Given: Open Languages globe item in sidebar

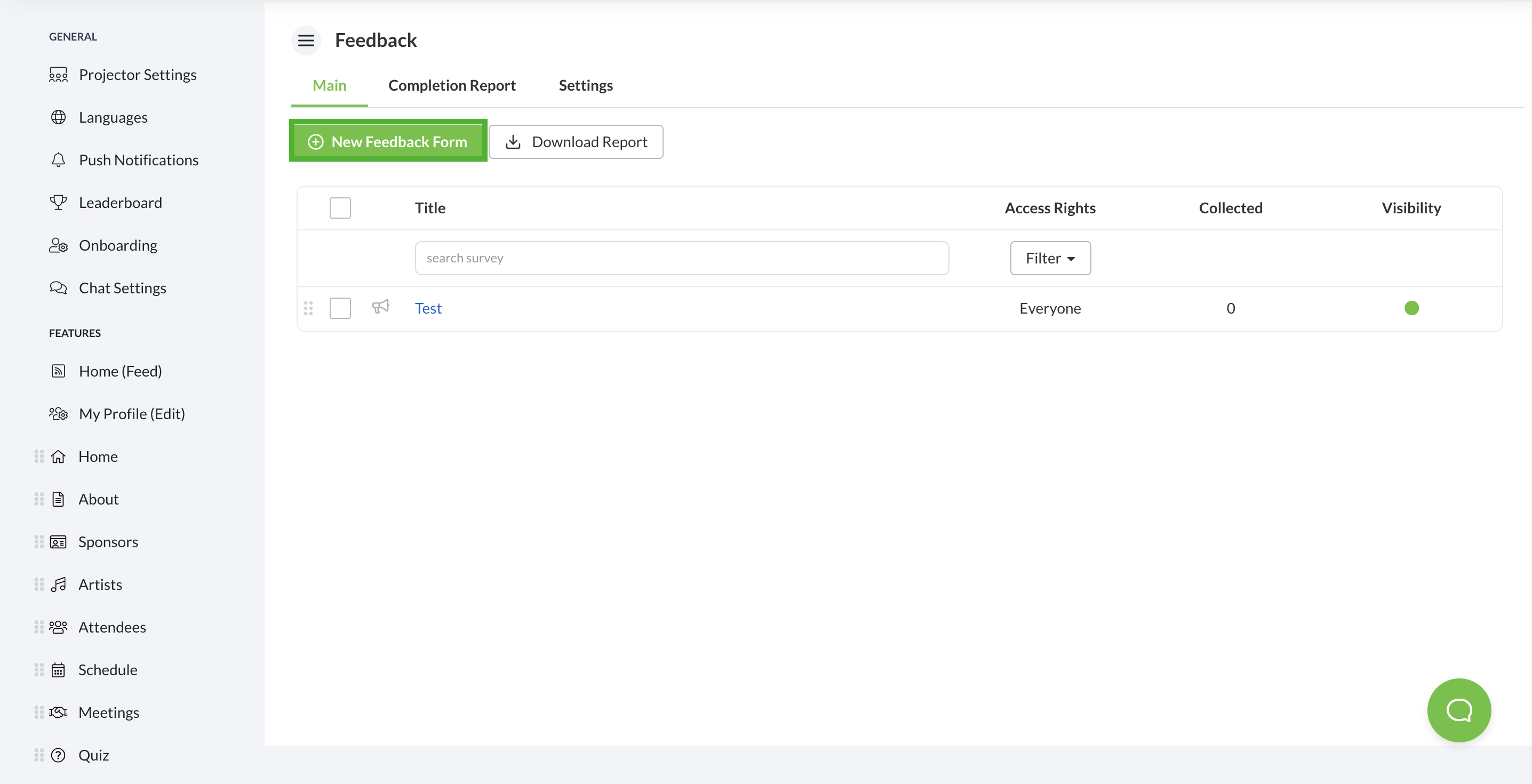Looking at the screenshot, I should (113, 117).
